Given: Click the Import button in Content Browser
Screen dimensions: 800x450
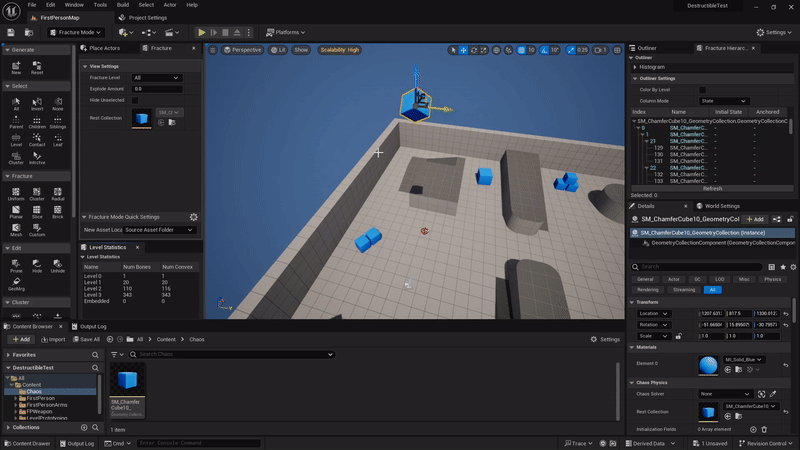Looking at the screenshot, I should pos(53,339).
